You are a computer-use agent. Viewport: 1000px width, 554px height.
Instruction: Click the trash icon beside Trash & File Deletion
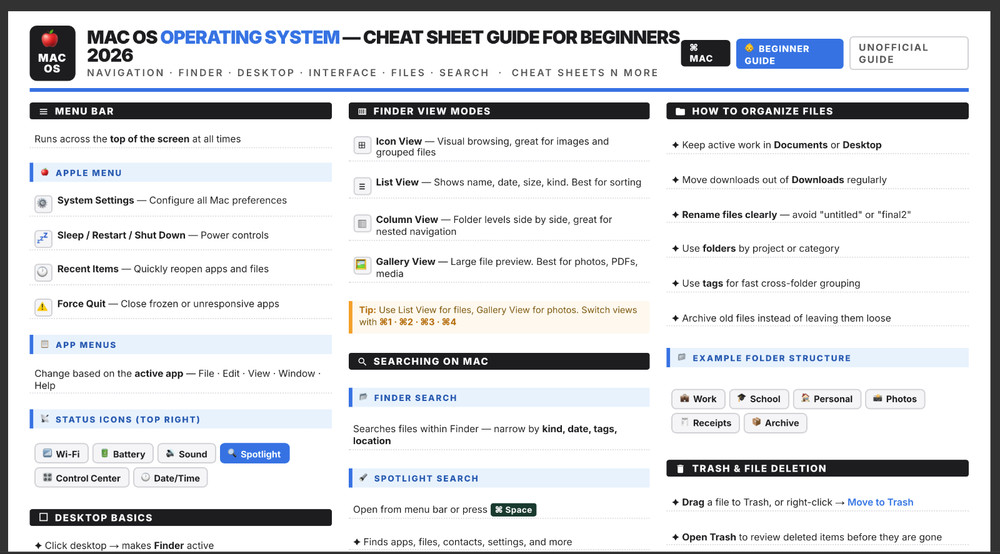tap(680, 469)
